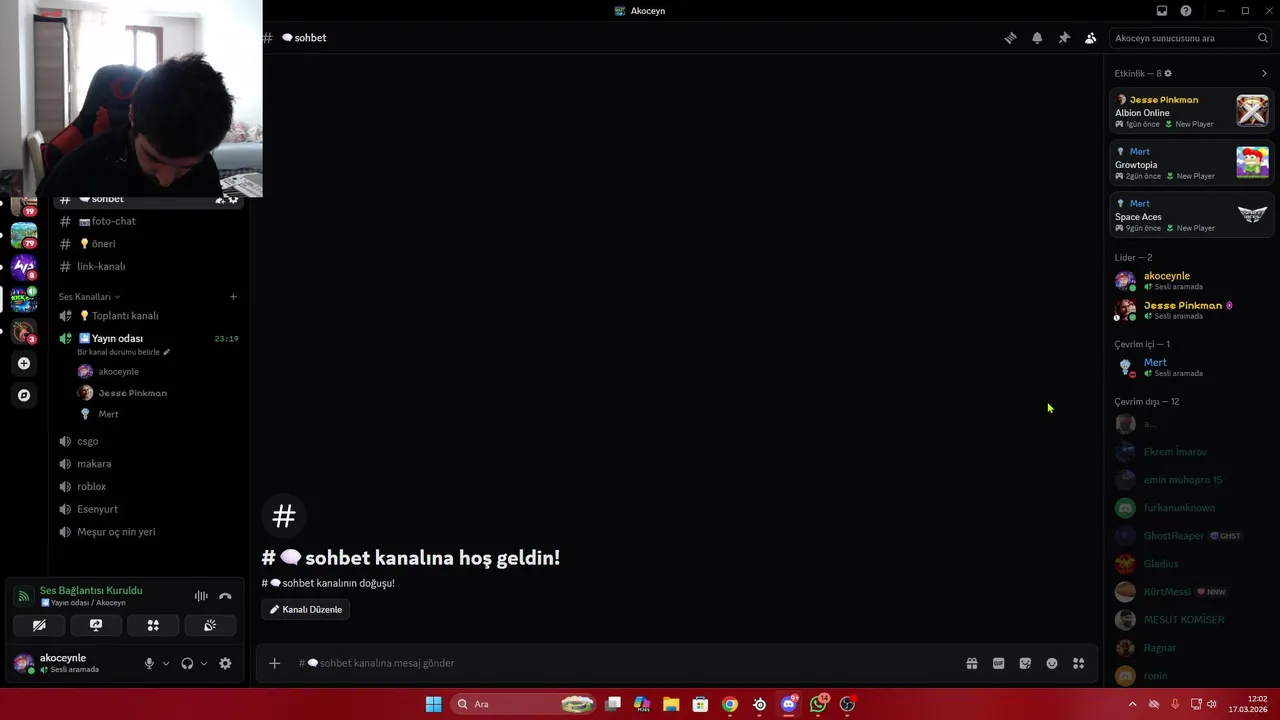The height and width of the screenshot is (720, 1280).
Task: Collapse the Ses Kanalları category
Action: point(89,297)
